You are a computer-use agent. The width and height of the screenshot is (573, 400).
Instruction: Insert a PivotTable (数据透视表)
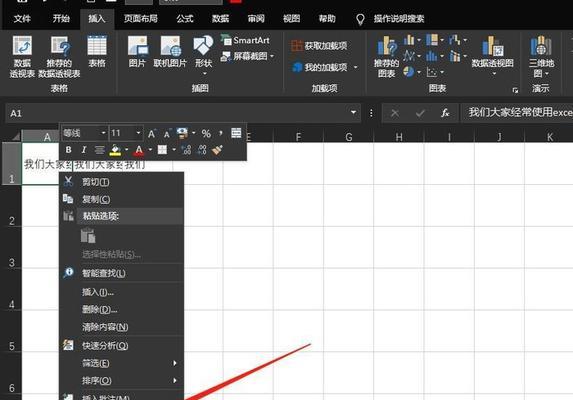tap(22, 56)
